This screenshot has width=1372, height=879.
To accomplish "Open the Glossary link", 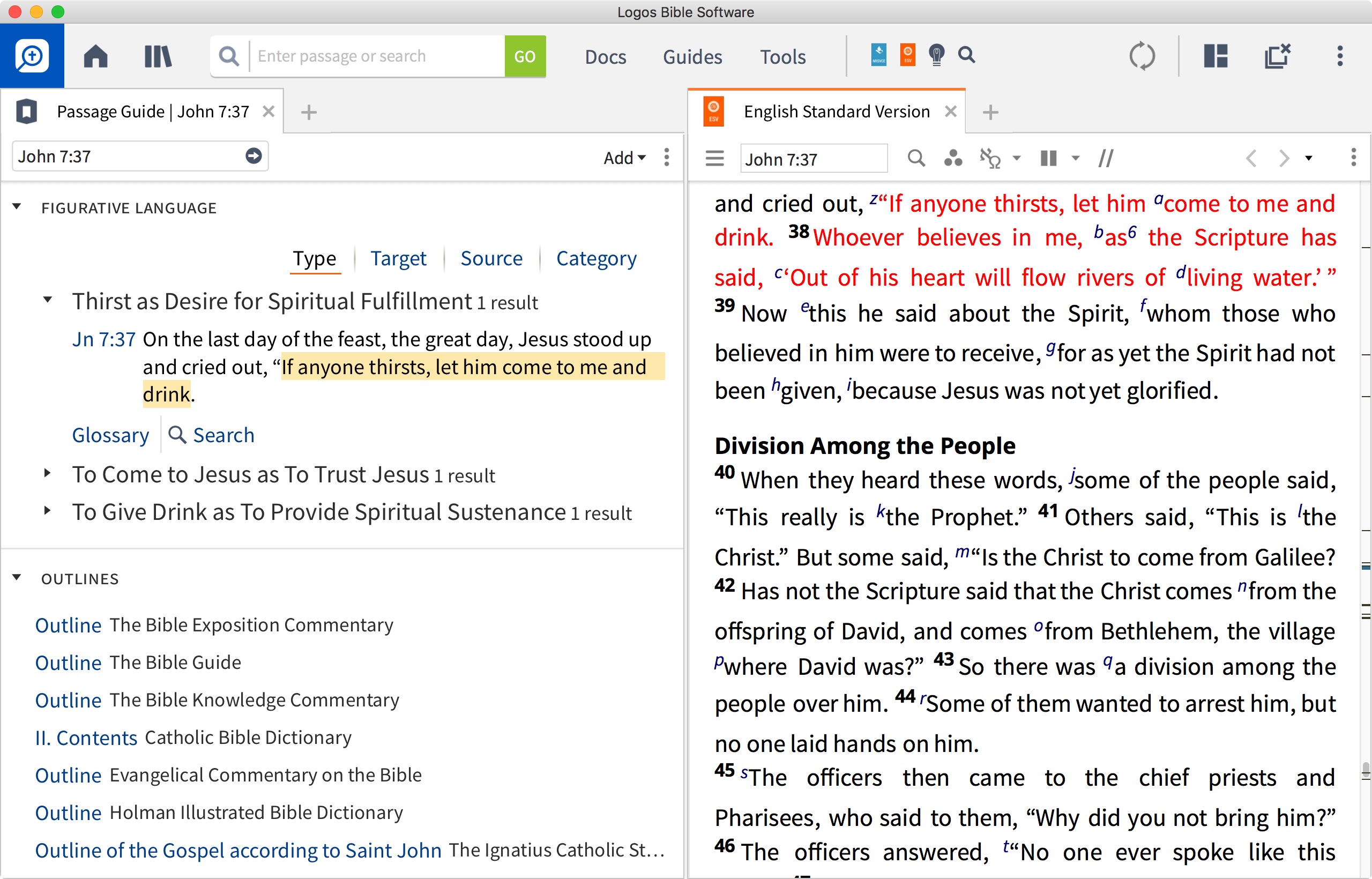I will tap(110, 435).
